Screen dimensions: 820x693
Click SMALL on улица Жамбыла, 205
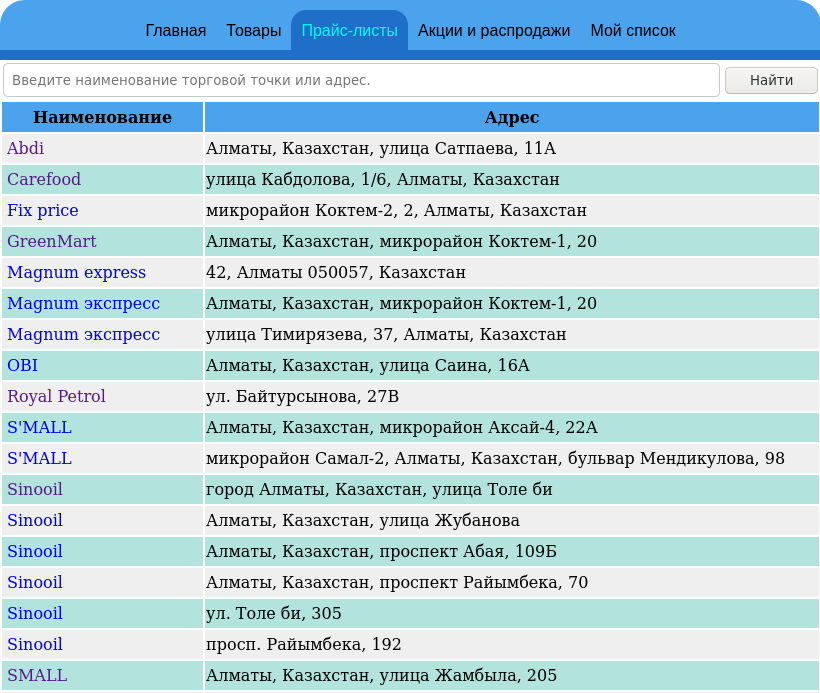[37, 676]
